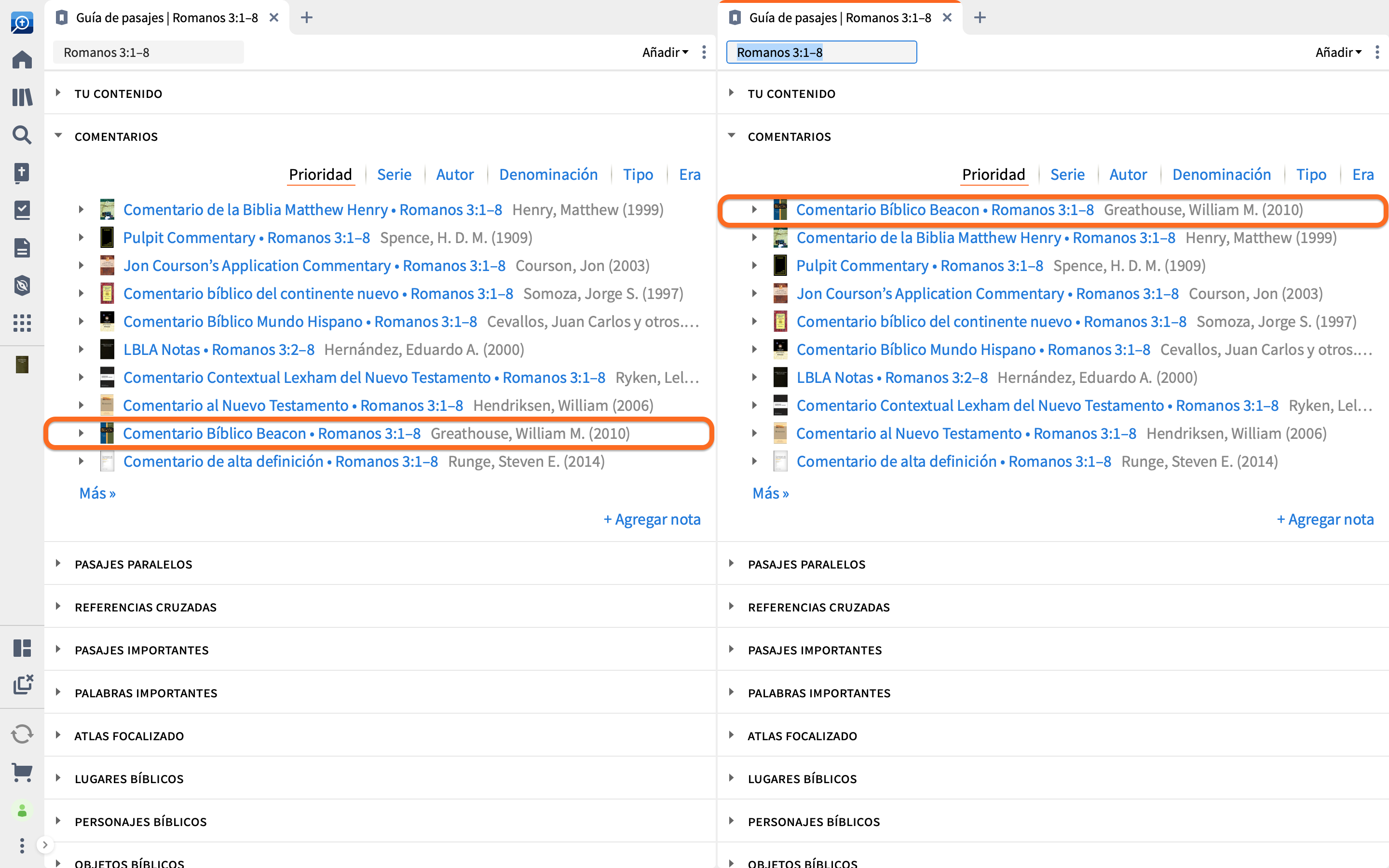Expand PASAJES PARALELOS in left panel
The image size is (1389, 868).
[58, 564]
